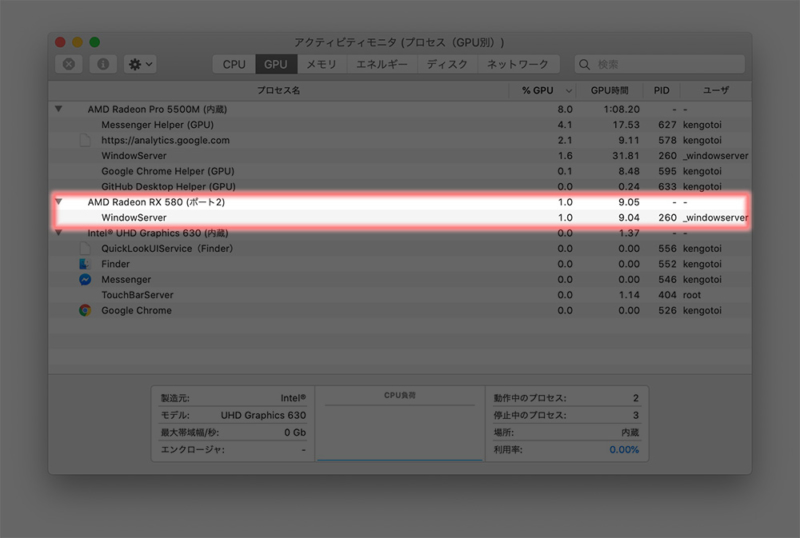Select WindowServer row with GPU time 31.81
800x538 pixels.
[399, 156]
